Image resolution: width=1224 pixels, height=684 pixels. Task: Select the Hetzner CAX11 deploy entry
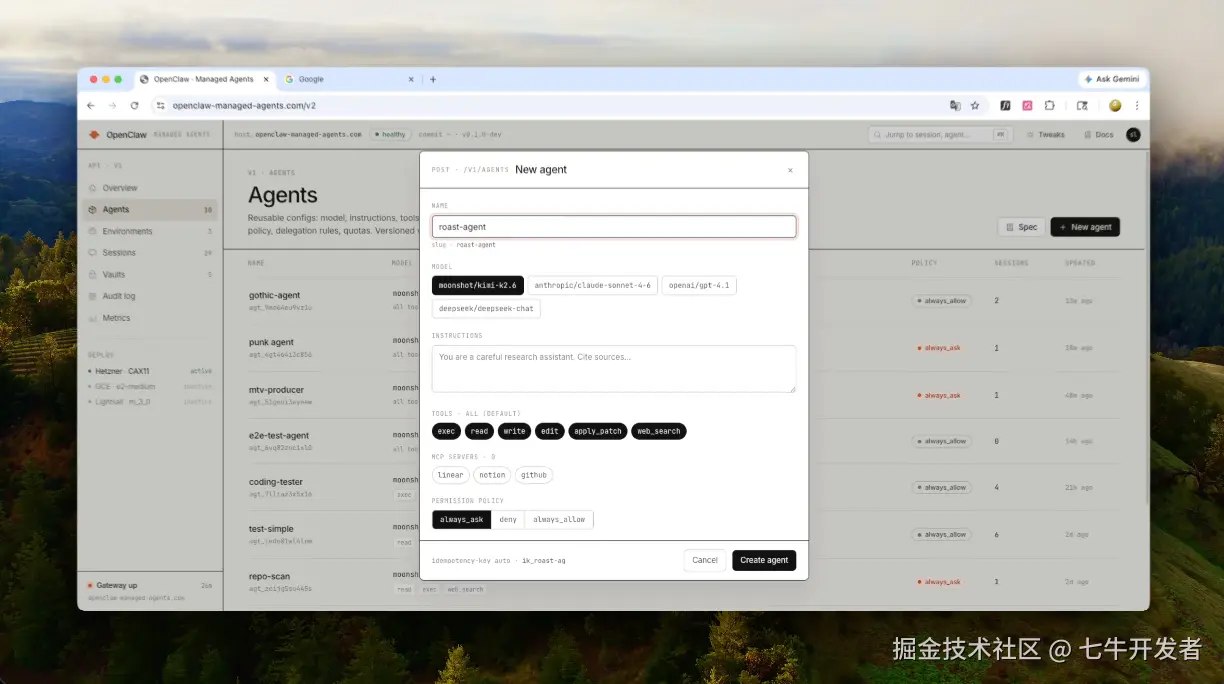(120, 369)
